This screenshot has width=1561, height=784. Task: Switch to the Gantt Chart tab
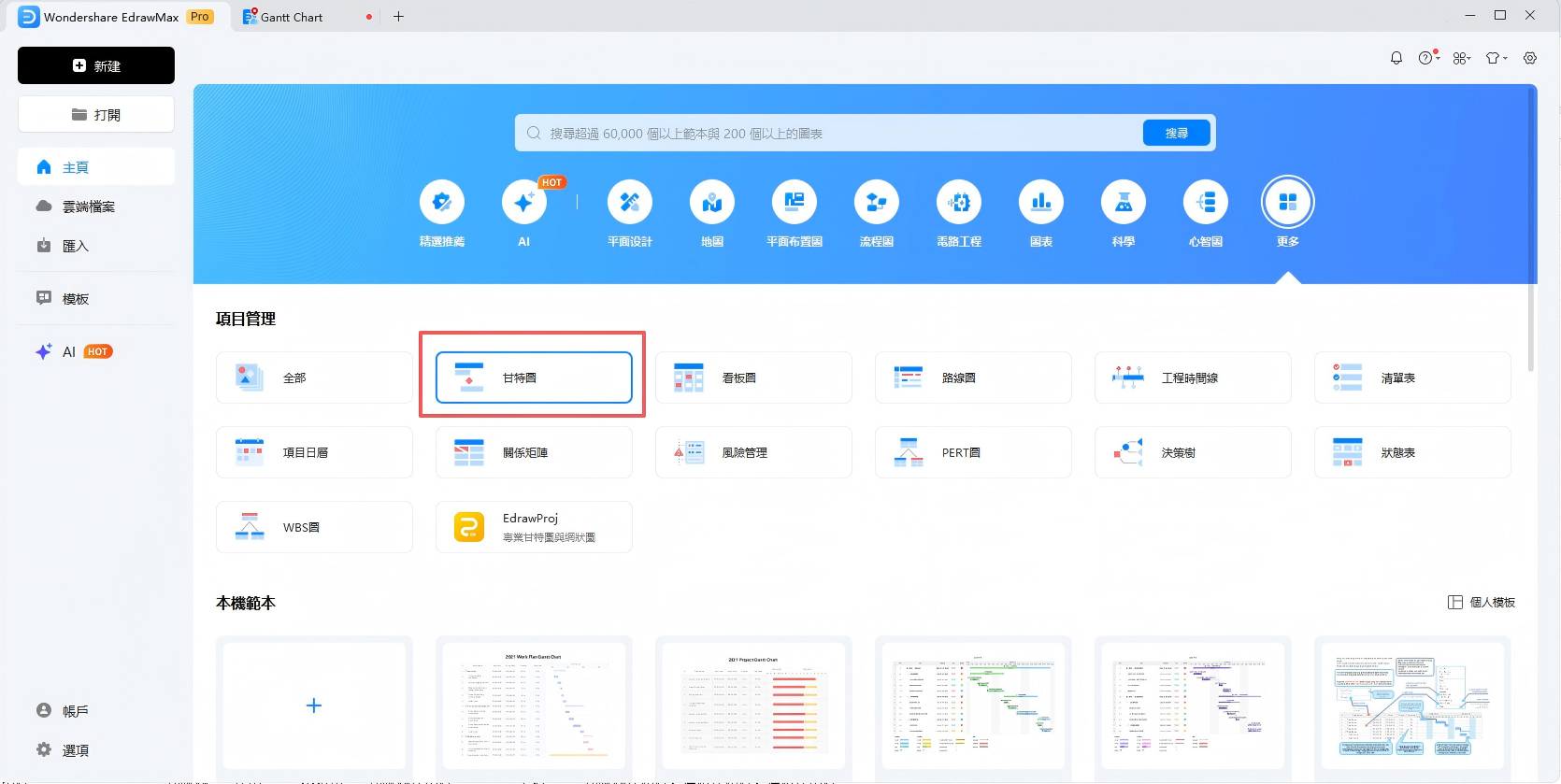(292, 17)
